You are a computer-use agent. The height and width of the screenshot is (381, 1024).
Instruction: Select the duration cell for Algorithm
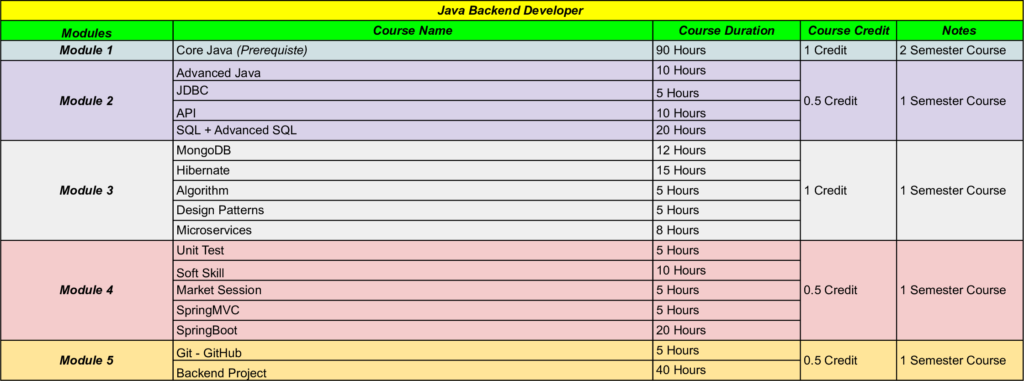pyautogui.click(x=727, y=191)
